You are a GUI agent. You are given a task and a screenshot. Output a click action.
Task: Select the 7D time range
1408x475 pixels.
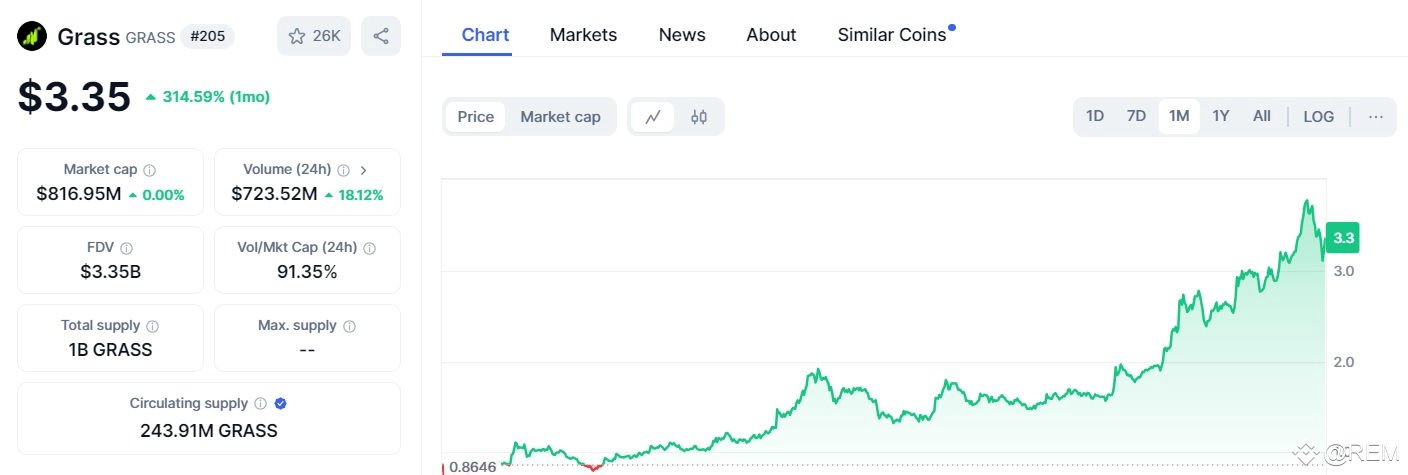coord(1136,116)
